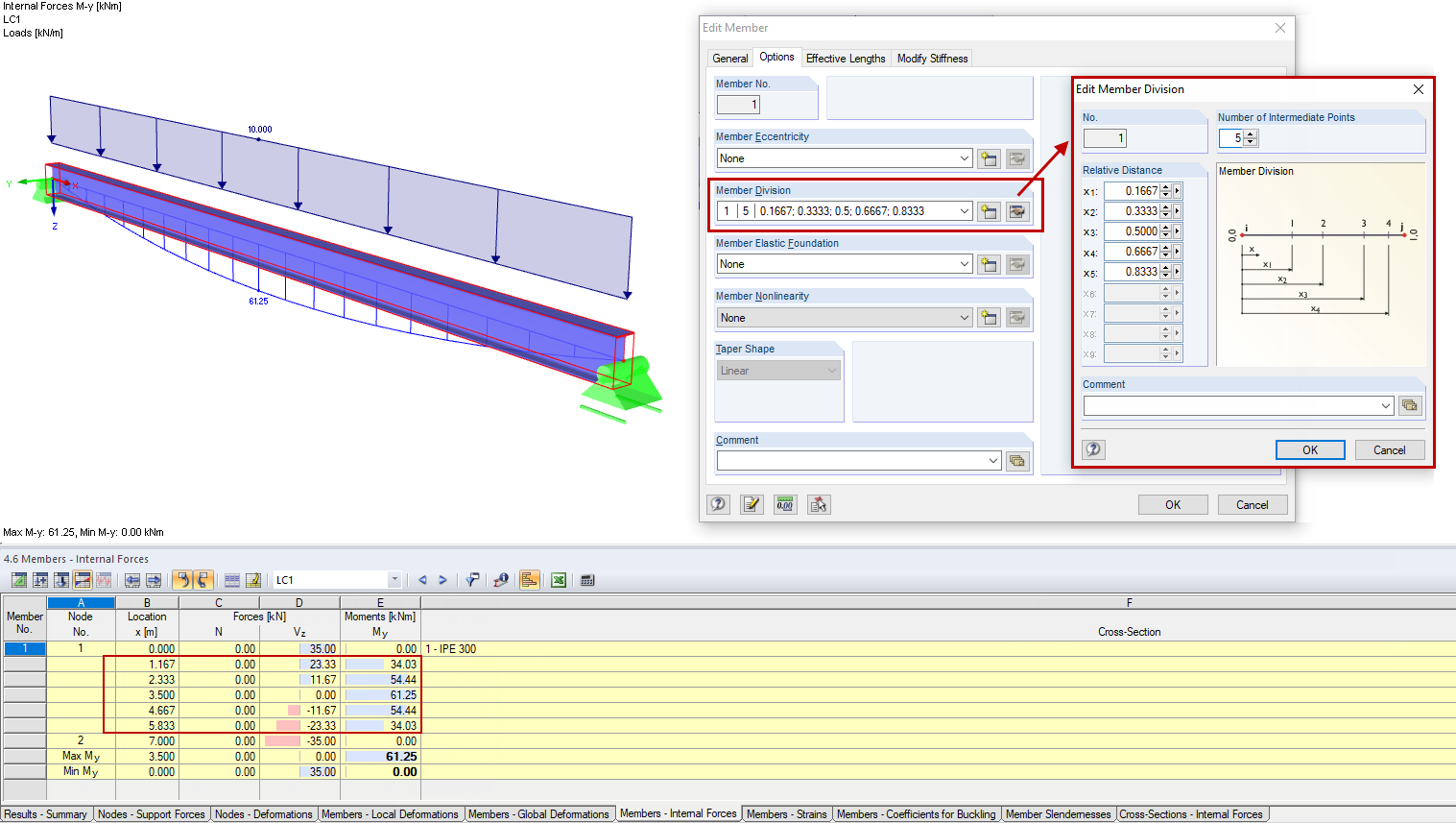Click the left-pointing table navigation icon

click(x=132, y=580)
